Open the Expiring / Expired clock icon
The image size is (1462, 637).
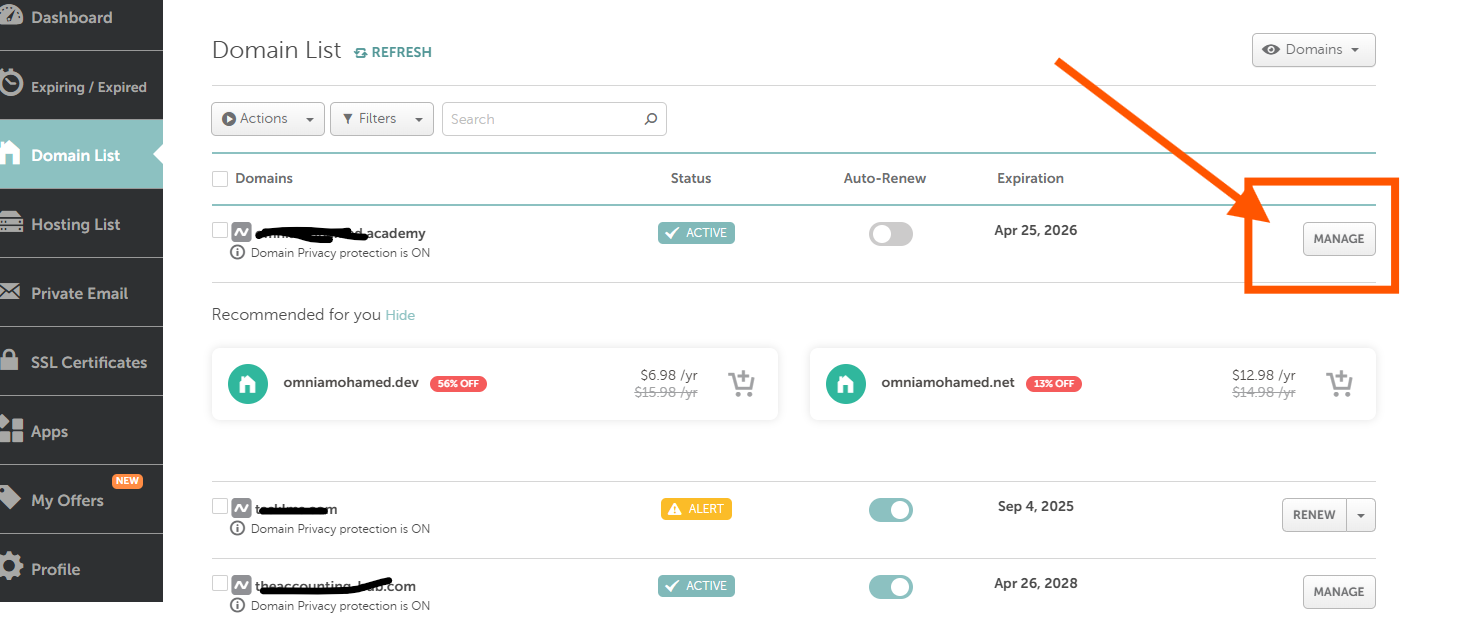10,85
